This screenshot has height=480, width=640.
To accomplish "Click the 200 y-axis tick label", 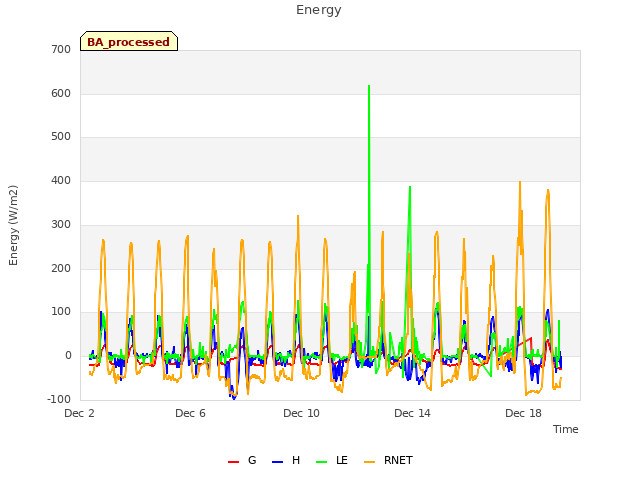I will (x=61, y=269).
